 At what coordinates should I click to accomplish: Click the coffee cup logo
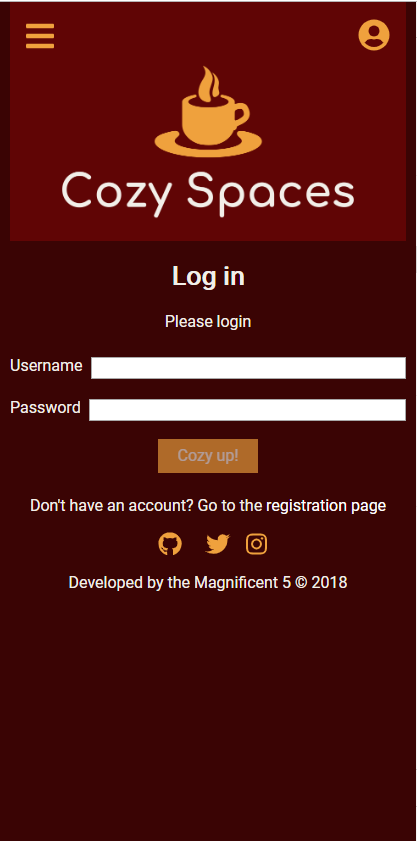(x=208, y=112)
